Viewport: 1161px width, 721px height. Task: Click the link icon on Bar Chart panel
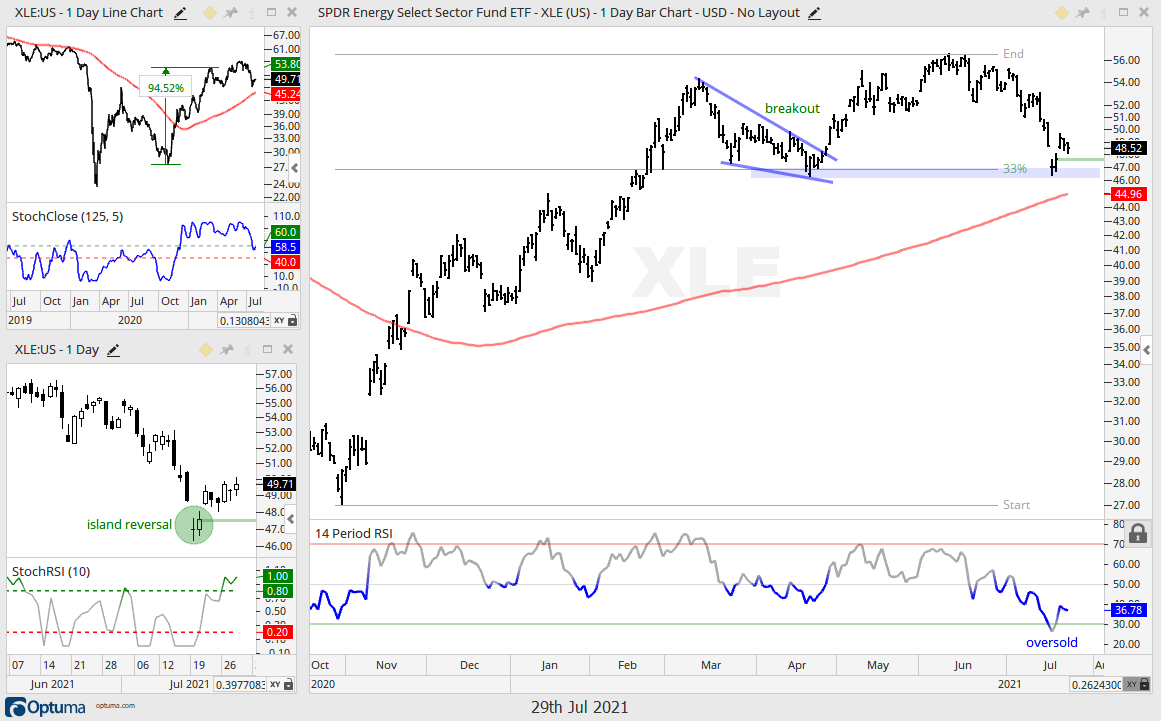coord(1103,13)
